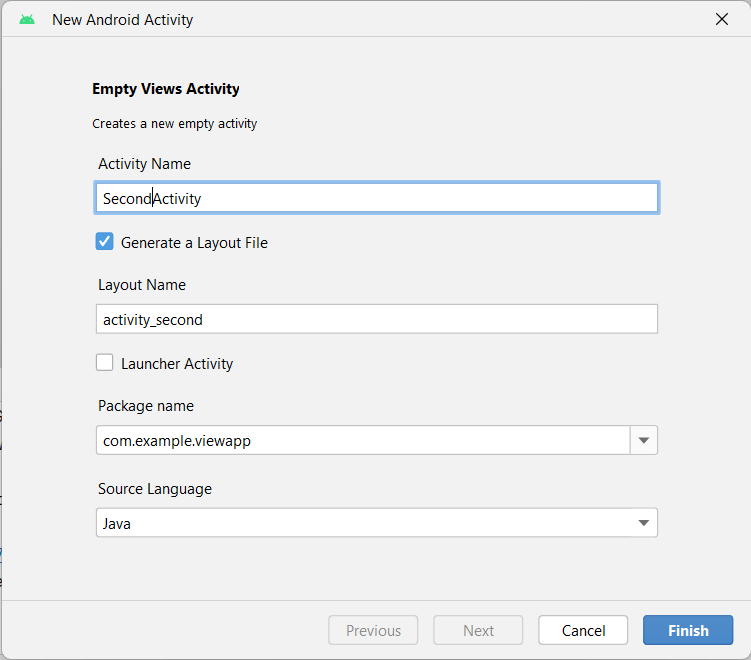Click the Activity Name field containing SecondActivity

[x=376, y=198]
